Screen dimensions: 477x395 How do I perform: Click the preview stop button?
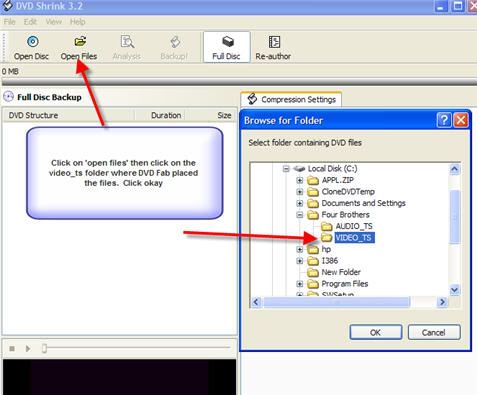[12, 349]
